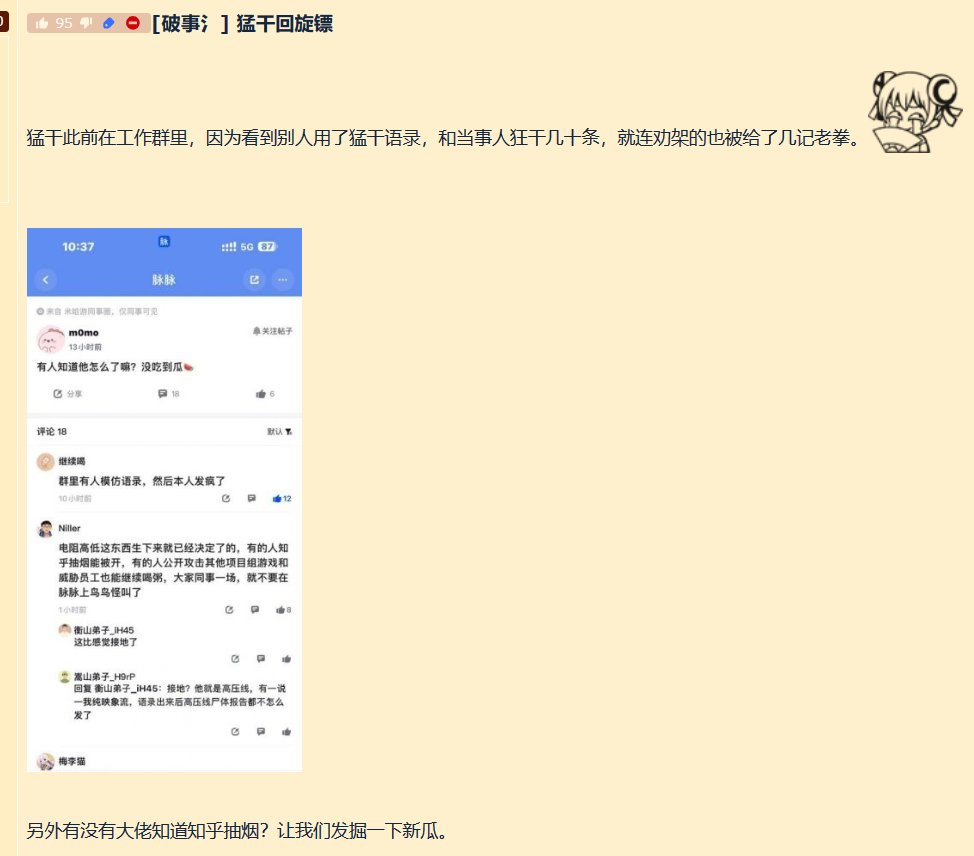Tap the 分享 share button under post

[x=69, y=394]
